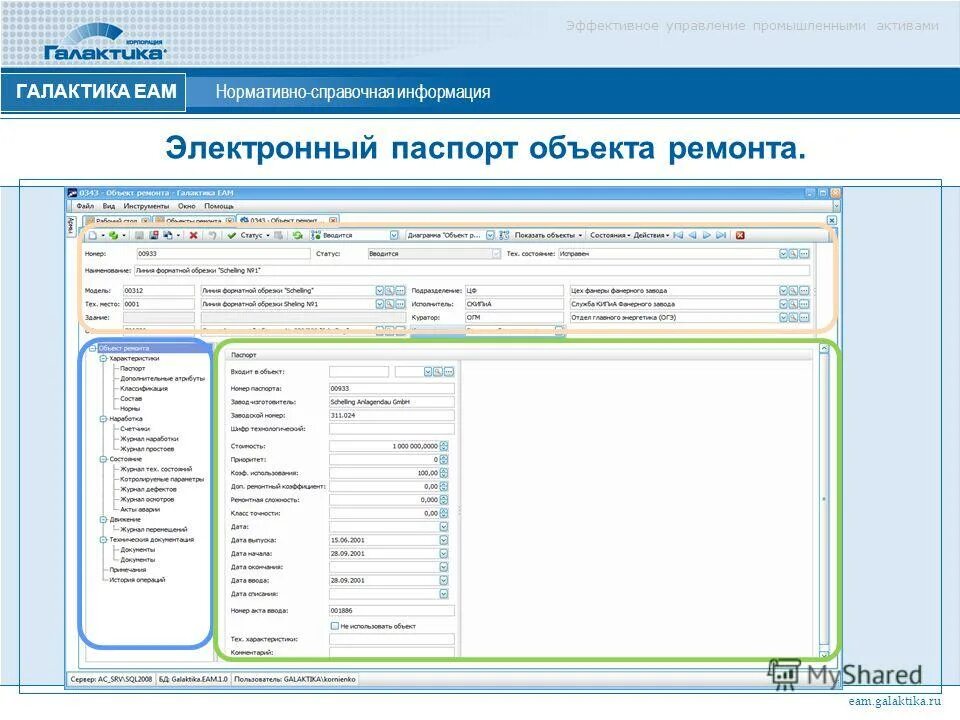Viewport: 960px width, 720px height.
Task: Delete the record using the red X icon
Action: pyautogui.click(x=194, y=233)
